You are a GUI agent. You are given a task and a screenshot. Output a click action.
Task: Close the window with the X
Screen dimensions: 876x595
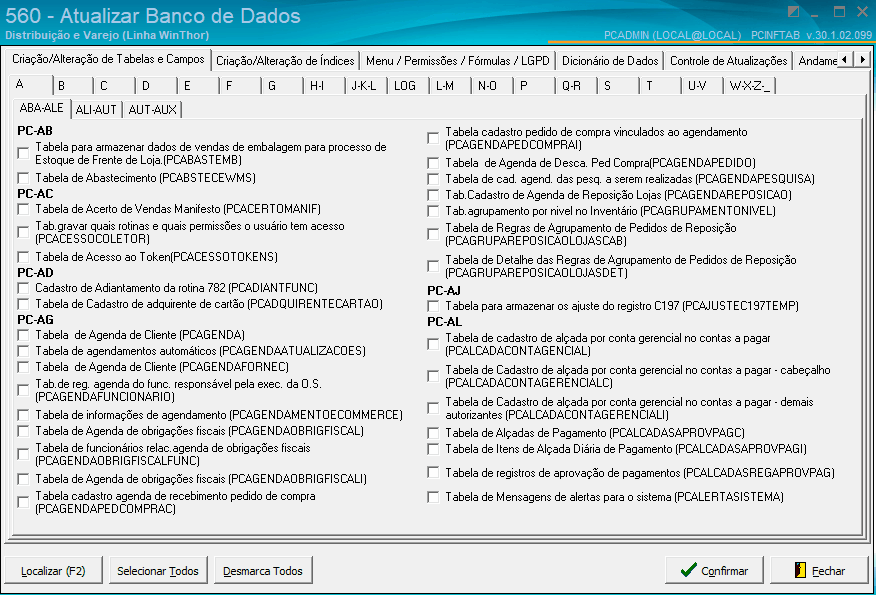pyautogui.click(x=862, y=11)
